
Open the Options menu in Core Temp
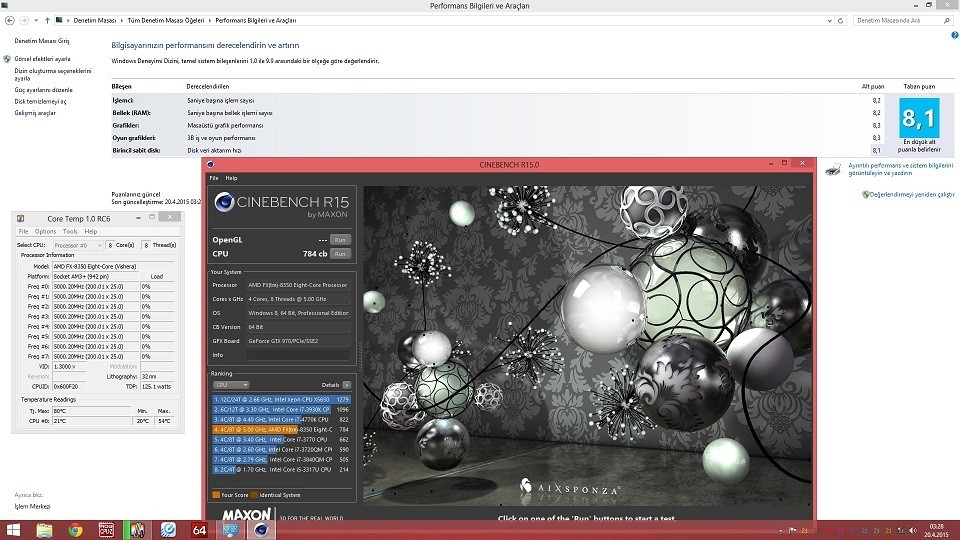45,231
